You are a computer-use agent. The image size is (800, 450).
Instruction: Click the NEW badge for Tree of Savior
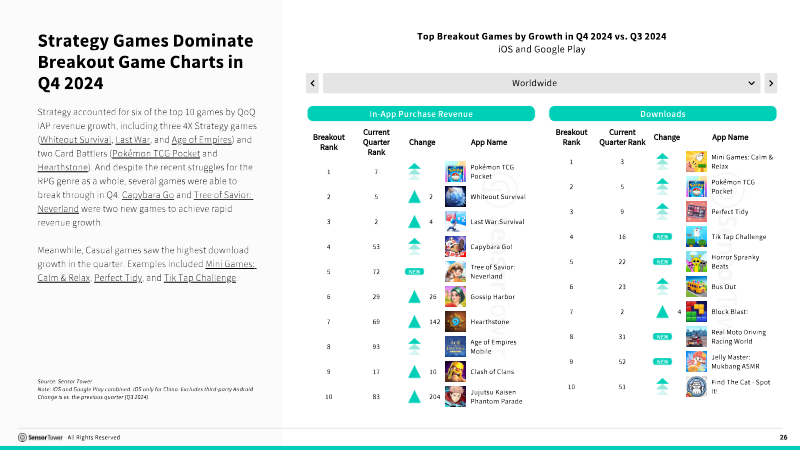coord(414,271)
